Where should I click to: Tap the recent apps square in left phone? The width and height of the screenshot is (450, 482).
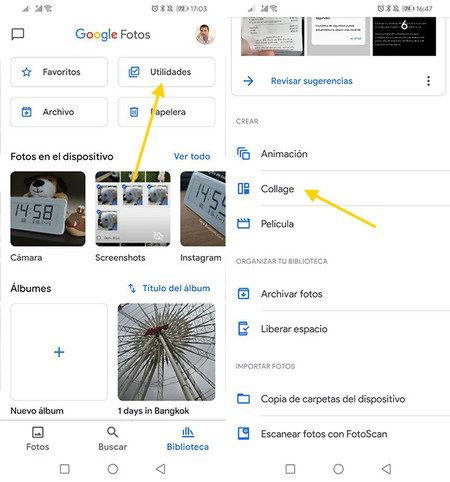click(65, 469)
